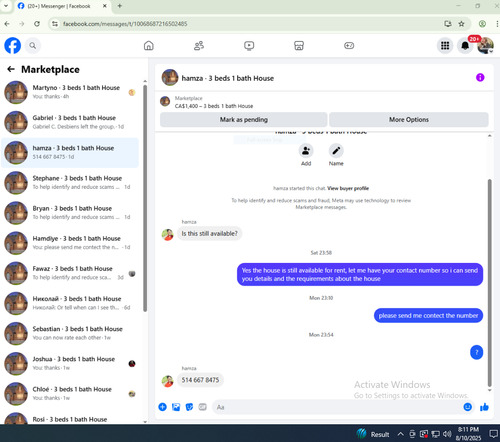
Task: Click More Options button
Action: click(409, 120)
